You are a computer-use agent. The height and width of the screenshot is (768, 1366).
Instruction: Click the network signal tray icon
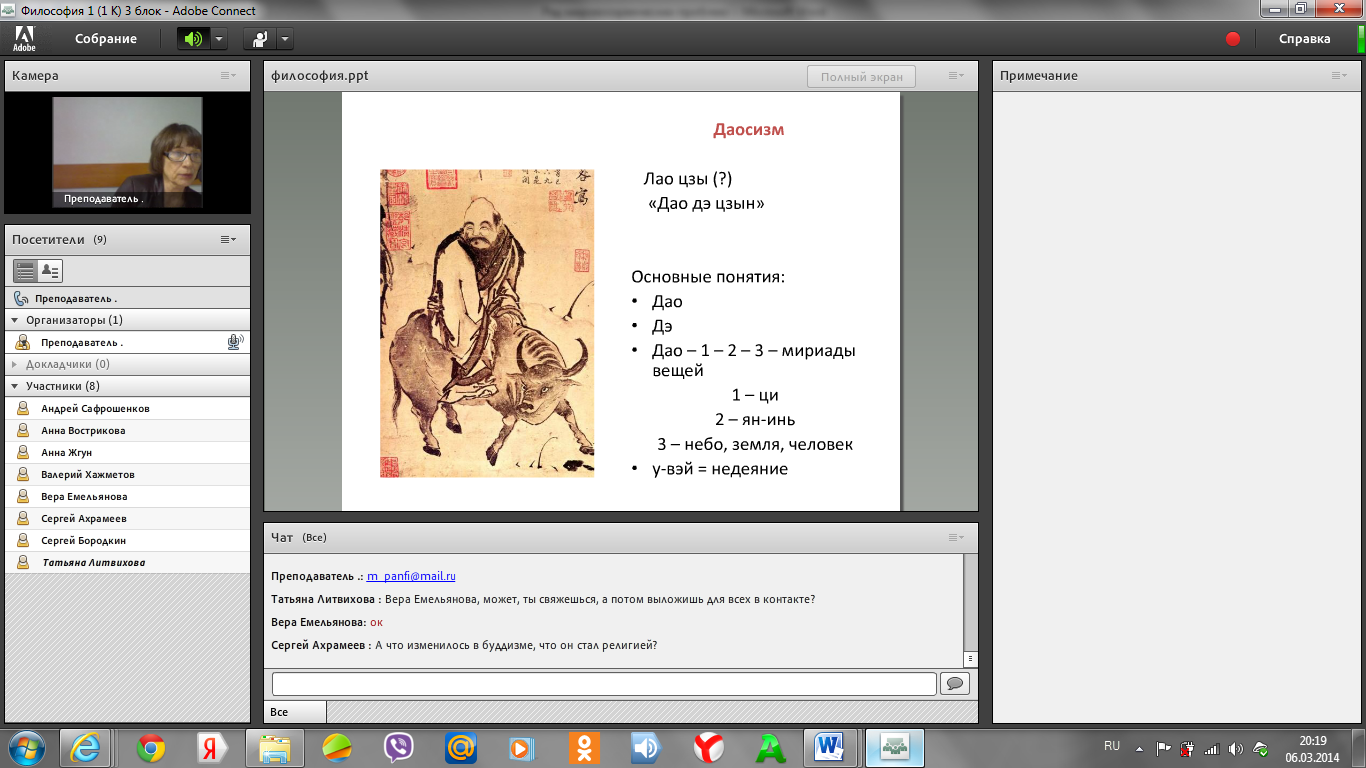(x=1212, y=748)
